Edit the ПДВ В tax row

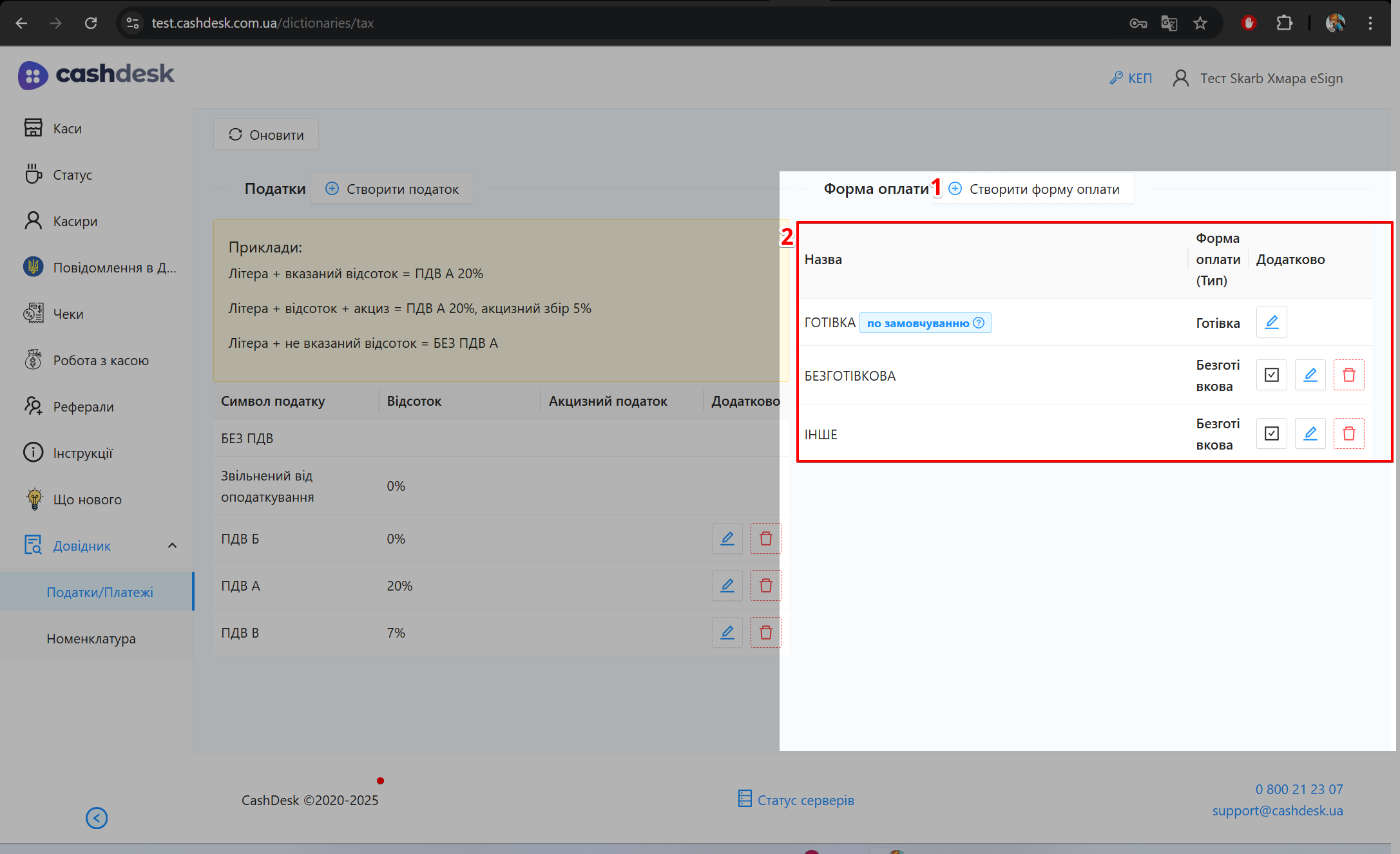point(727,632)
